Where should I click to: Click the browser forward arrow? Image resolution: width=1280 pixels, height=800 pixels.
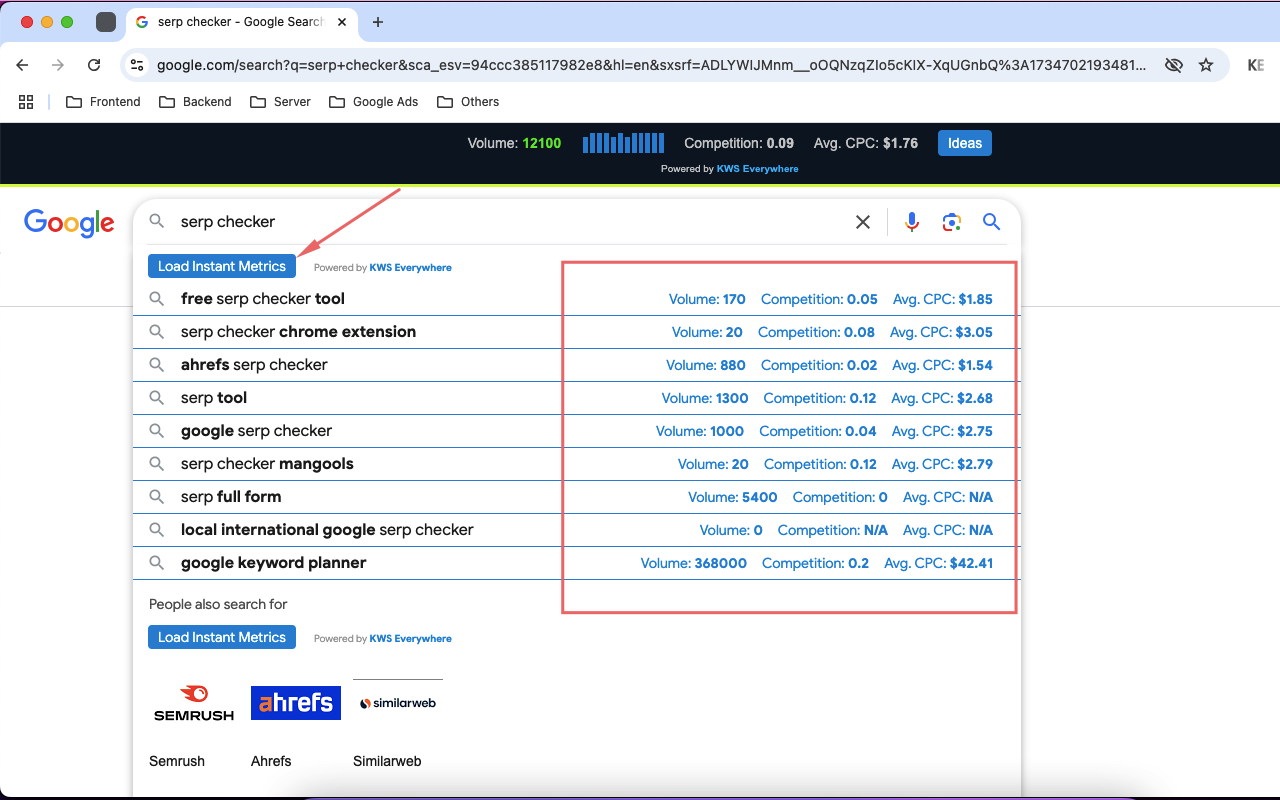coord(58,65)
